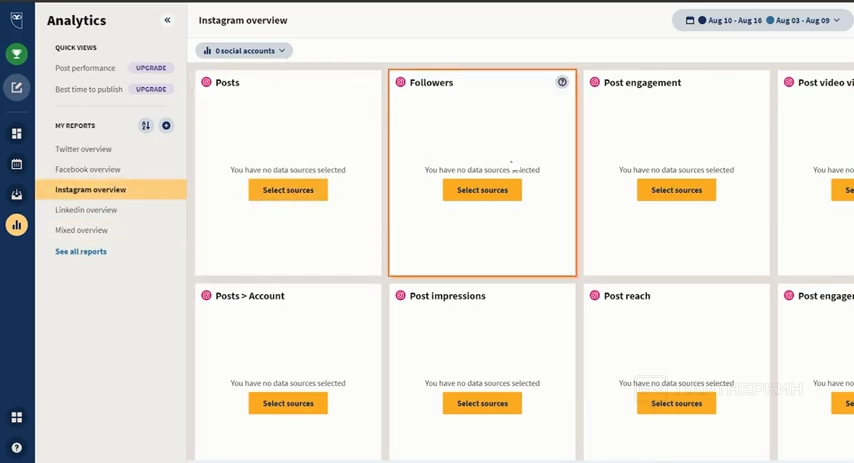The height and width of the screenshot is (463, 854).
Task: Follow the See all reports link
Action: (x=81, y=252)
